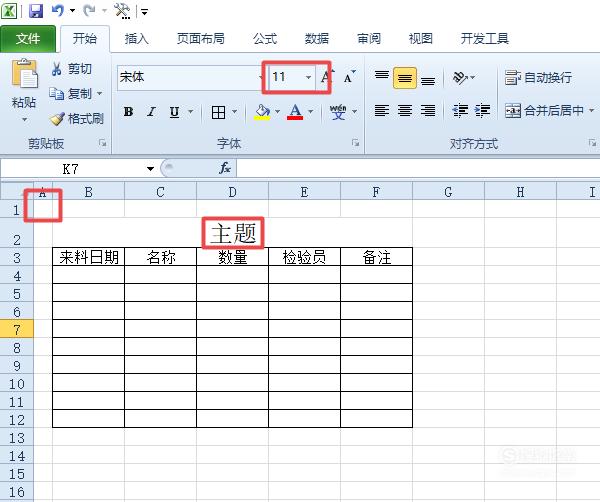Click the wén phonetic guide icon
This screenshot has width=600, height=502.
pyautogui.click(x=338, y=112)
